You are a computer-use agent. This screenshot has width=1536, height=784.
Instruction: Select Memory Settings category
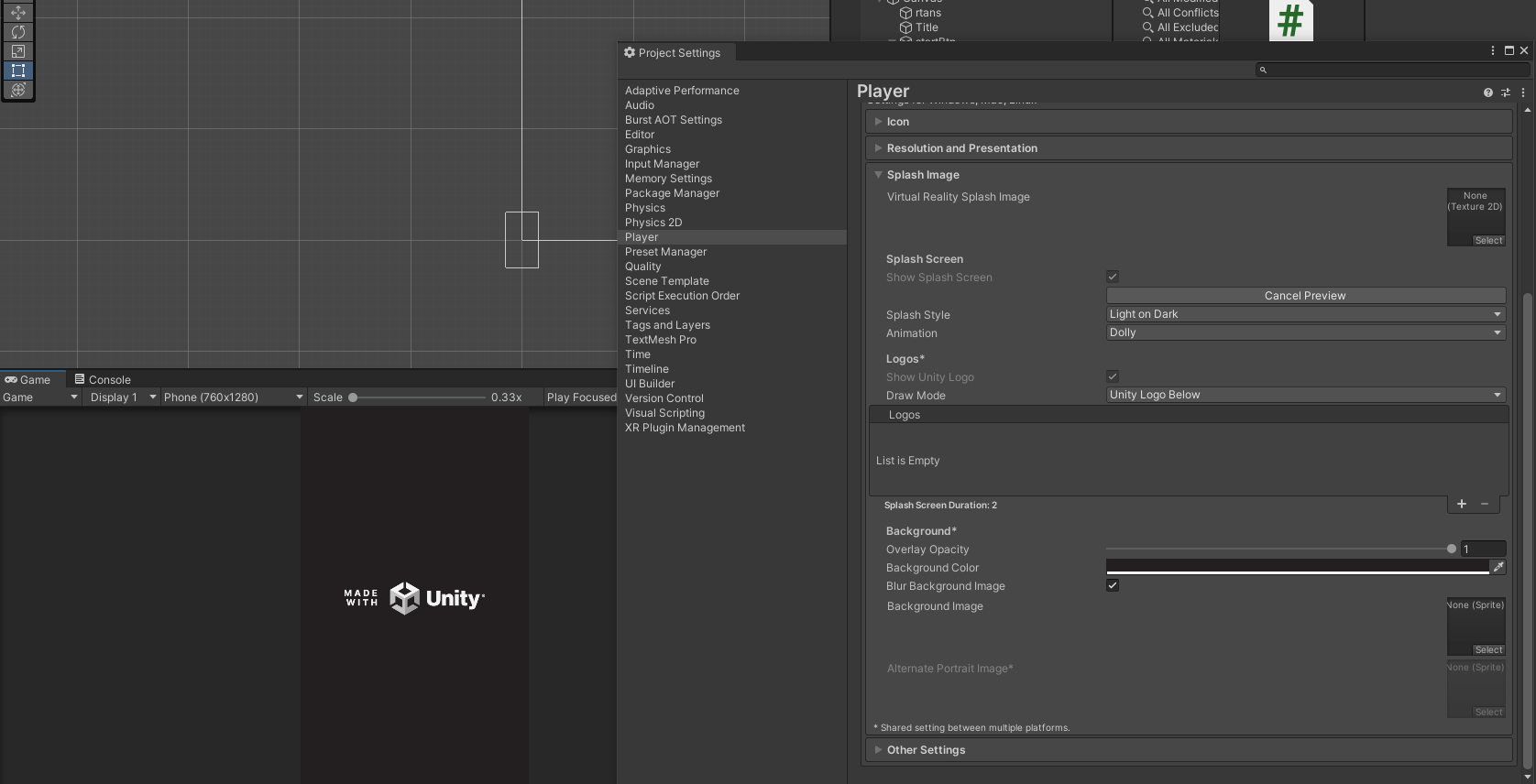[x=668, y=179]
